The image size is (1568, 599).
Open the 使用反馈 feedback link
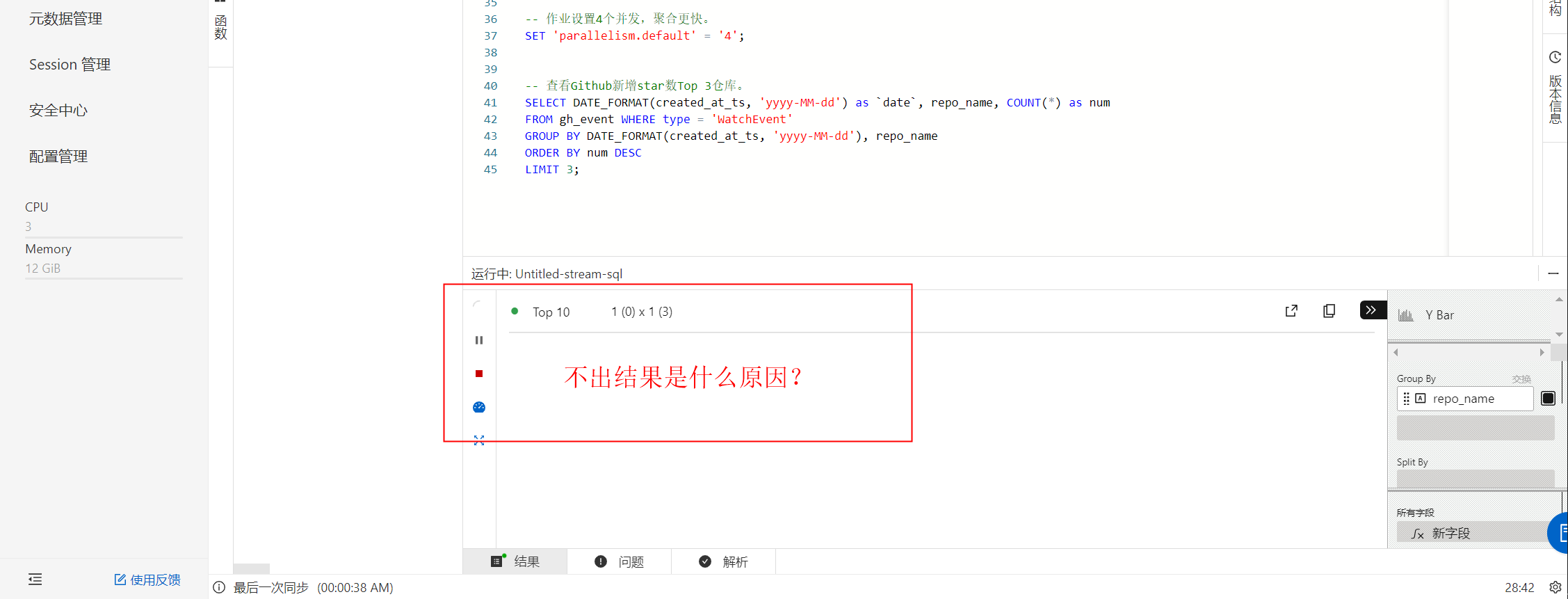tap(147, 580)
